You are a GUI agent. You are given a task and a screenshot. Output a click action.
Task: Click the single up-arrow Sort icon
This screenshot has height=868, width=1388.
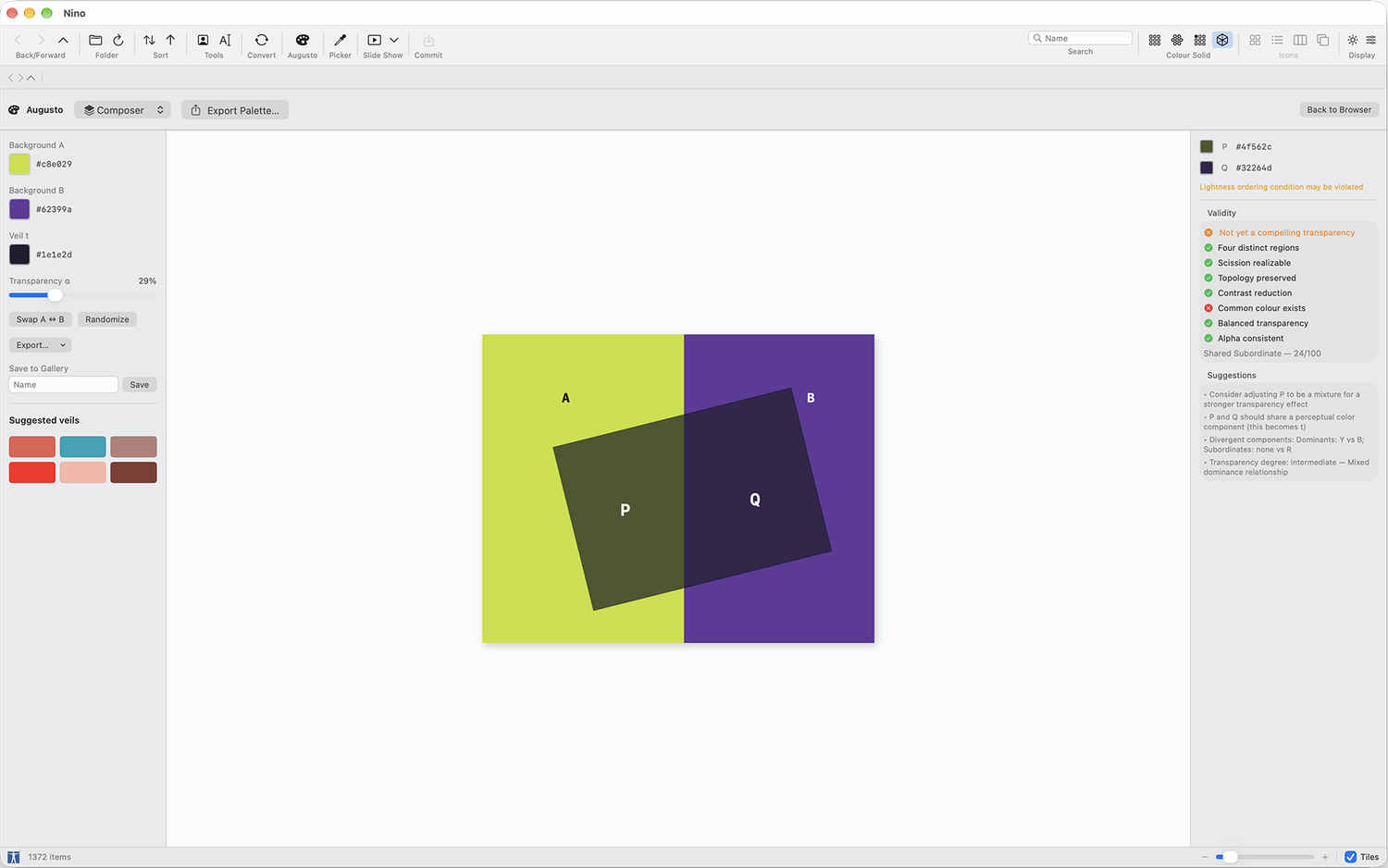click(x=170, y=40)
